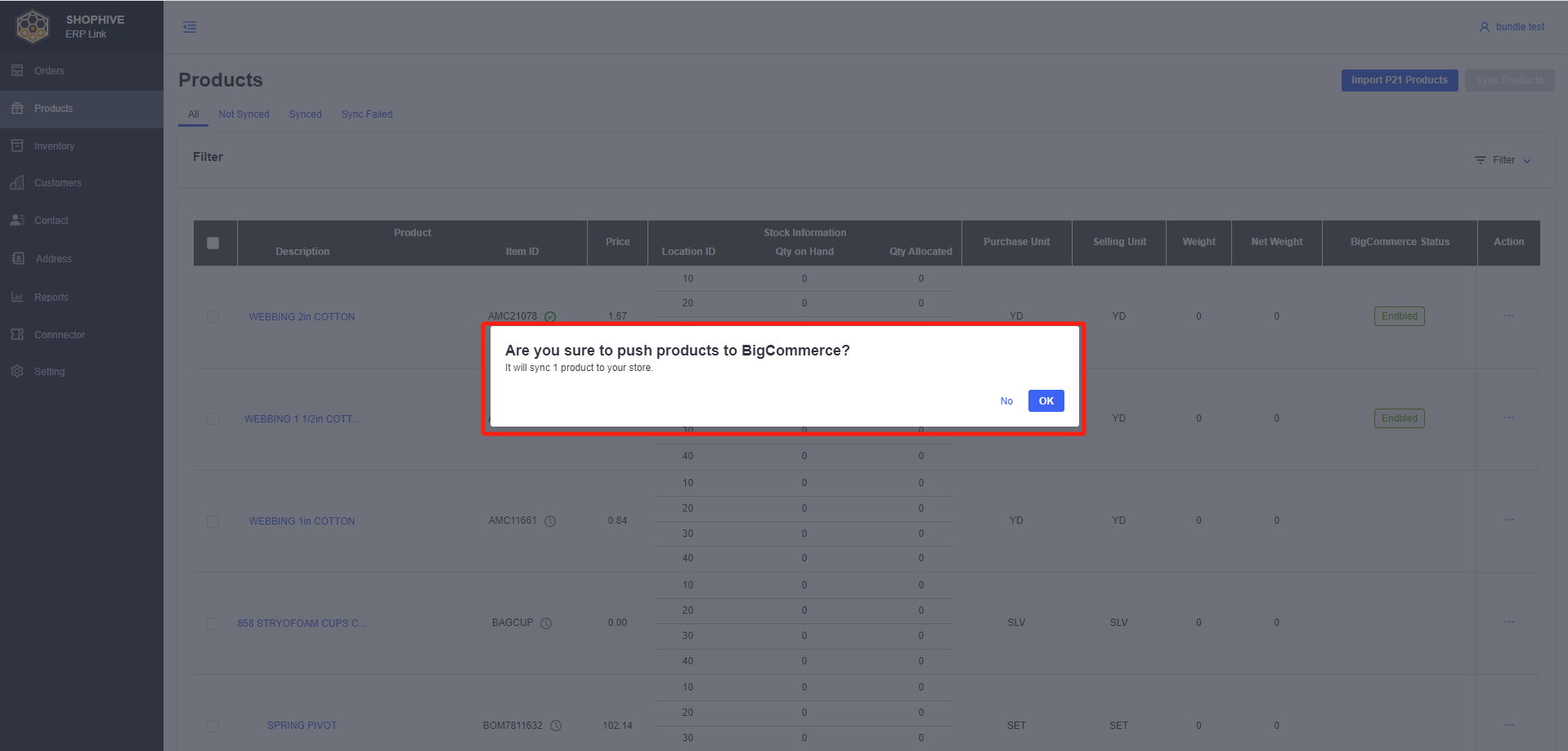This screenshot has height=751, width=1568.
Task: Open action menu for WEBBING 2in COTTON
Action: [x=1509, y=315]
